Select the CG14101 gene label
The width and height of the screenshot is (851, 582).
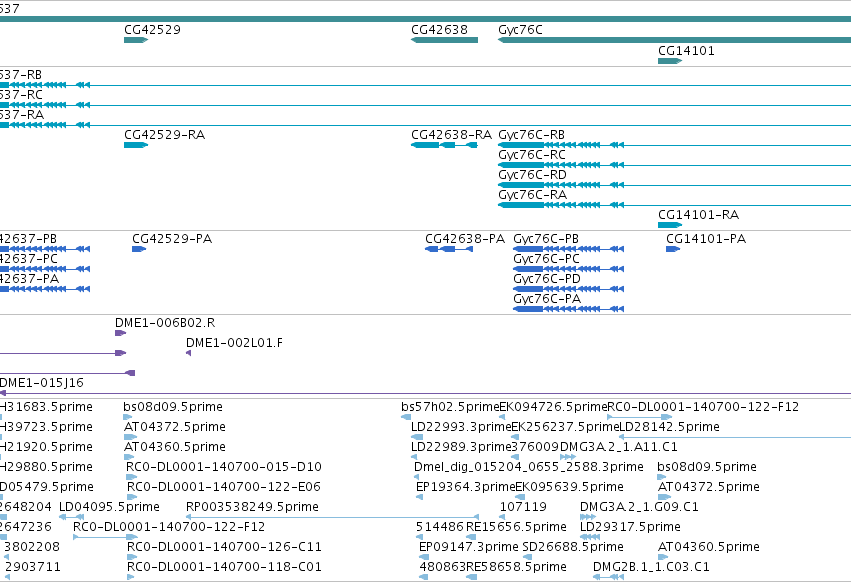pos(686,51)
